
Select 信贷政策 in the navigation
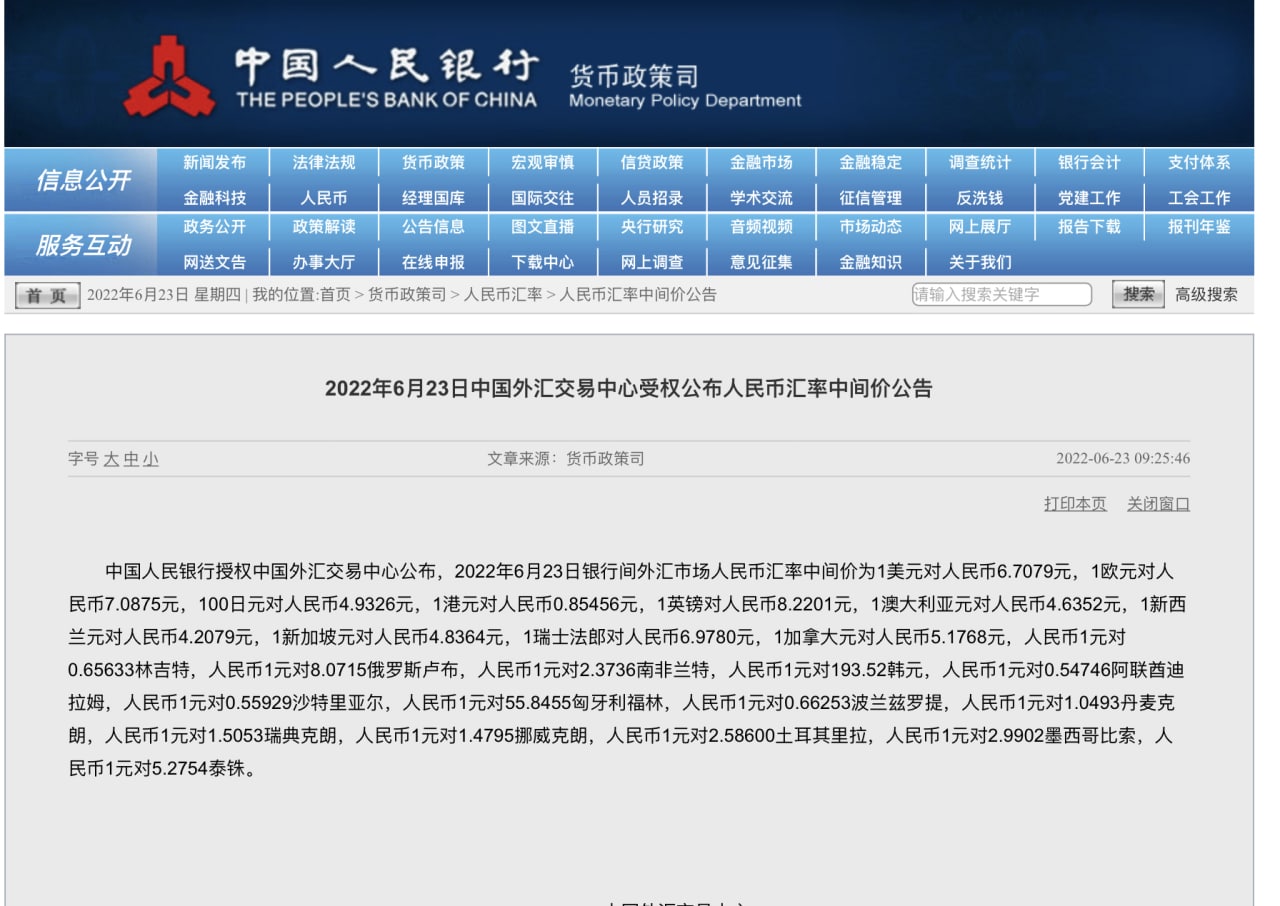[652, 162]
